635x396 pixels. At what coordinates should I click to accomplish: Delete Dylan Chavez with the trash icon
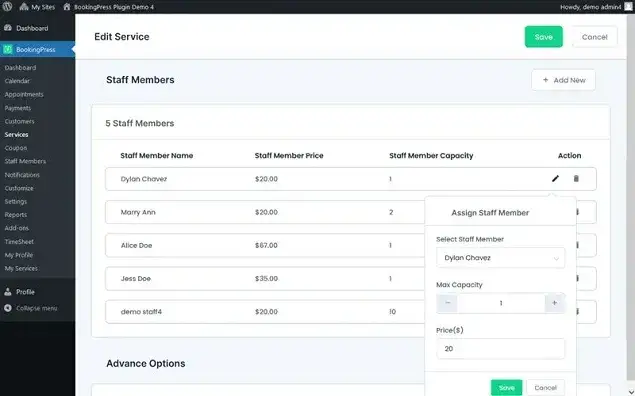576,179
